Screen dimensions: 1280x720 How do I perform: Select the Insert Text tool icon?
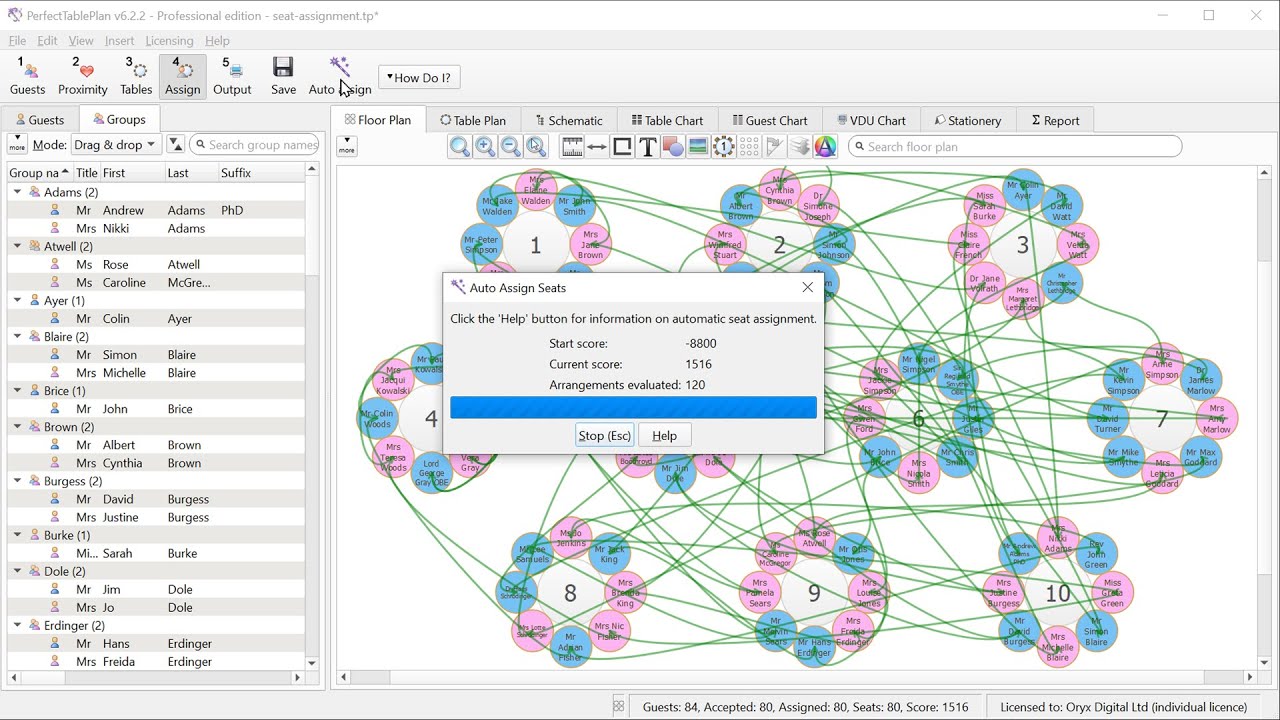pyautogui.click(x=648, y=146)
